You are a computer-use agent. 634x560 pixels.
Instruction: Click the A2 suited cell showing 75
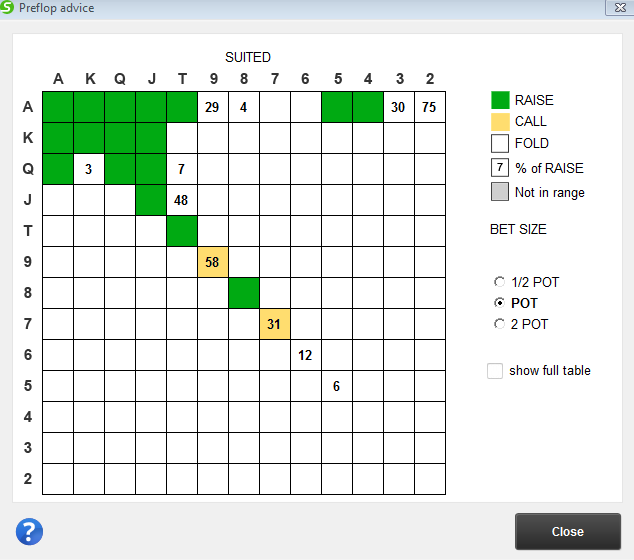[430, 107]
